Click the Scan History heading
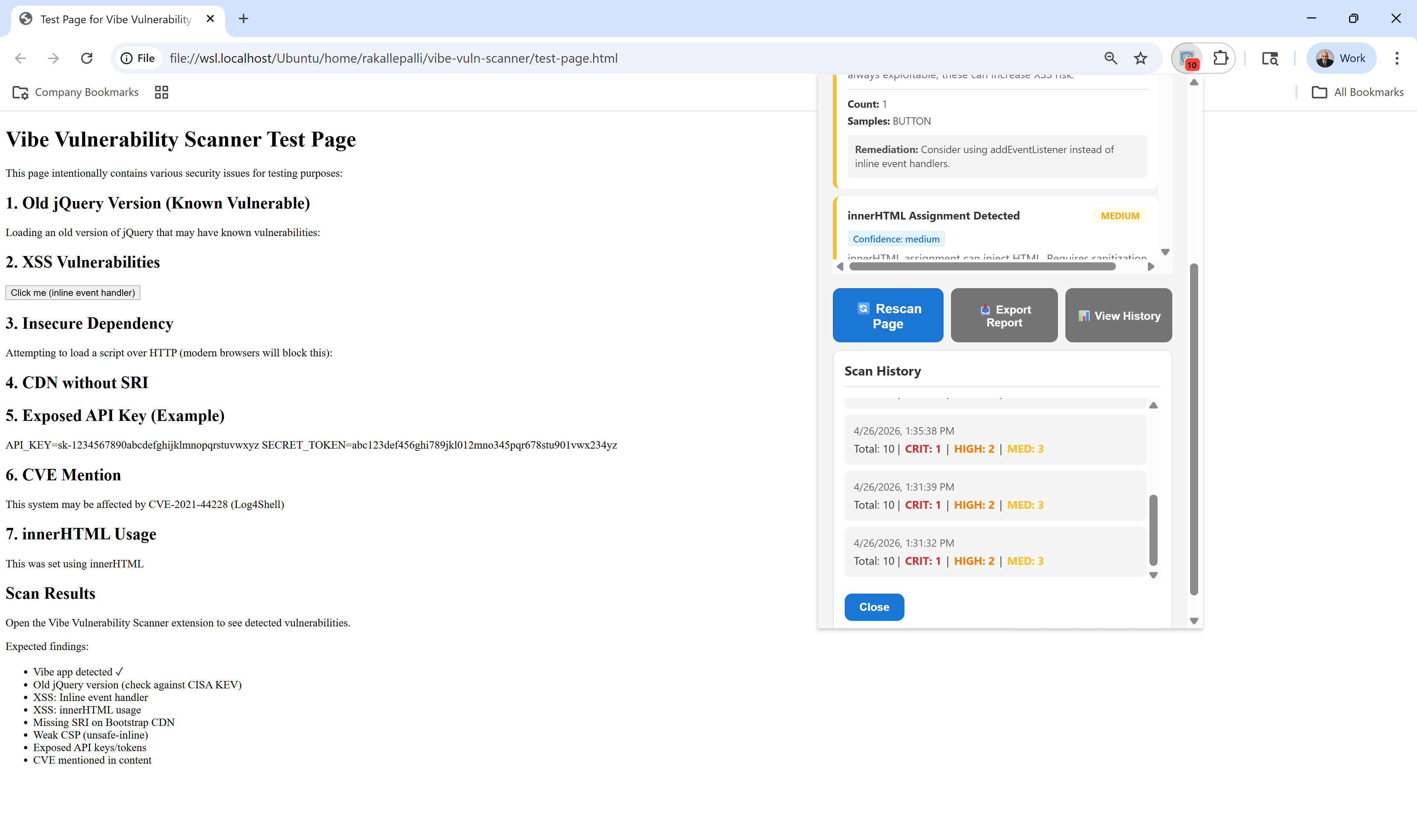The height and width of the screenshot is (840, 1417). 882,371
